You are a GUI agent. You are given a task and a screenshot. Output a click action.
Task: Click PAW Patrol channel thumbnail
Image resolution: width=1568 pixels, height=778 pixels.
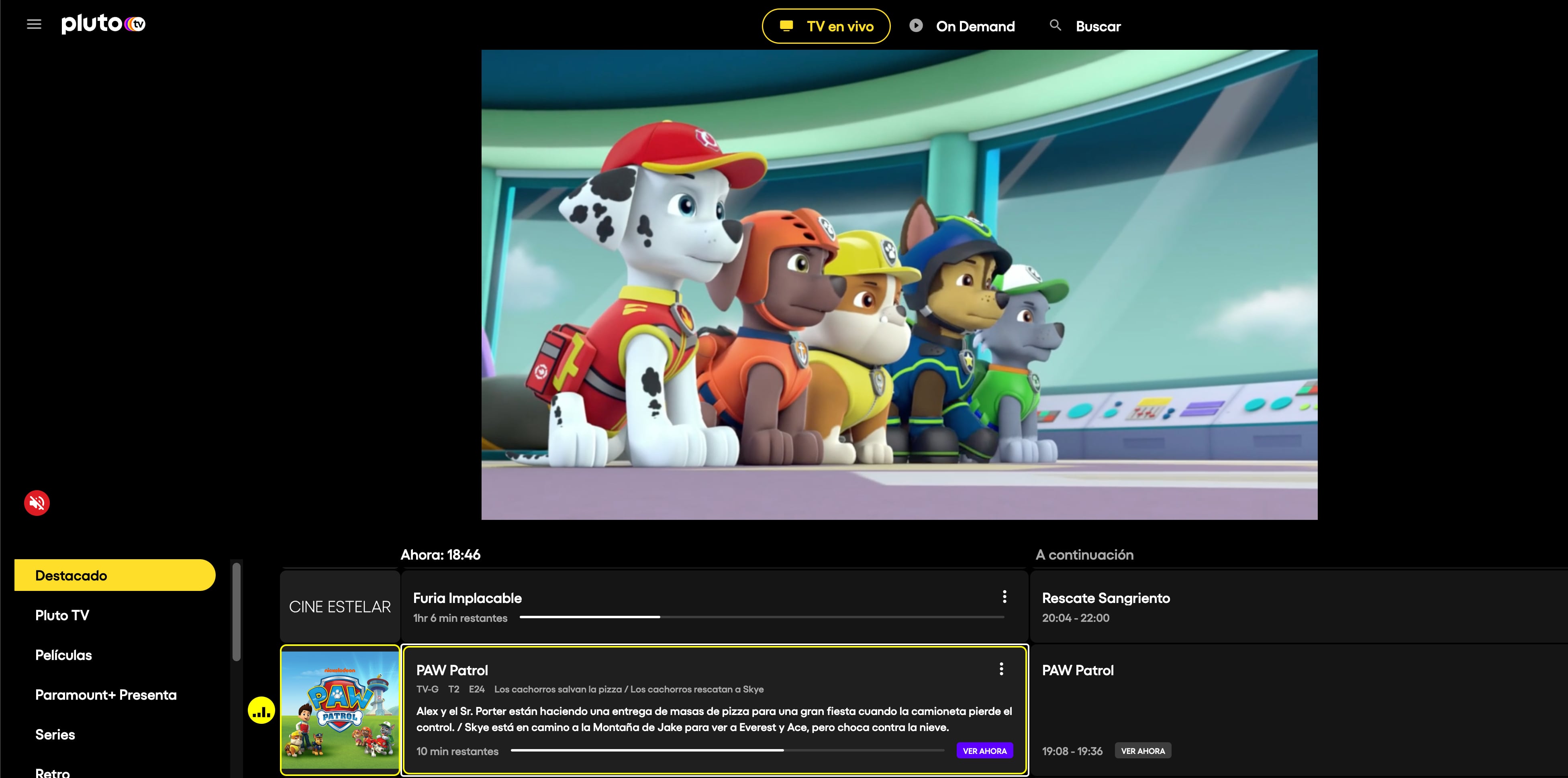tap(340, 710)
